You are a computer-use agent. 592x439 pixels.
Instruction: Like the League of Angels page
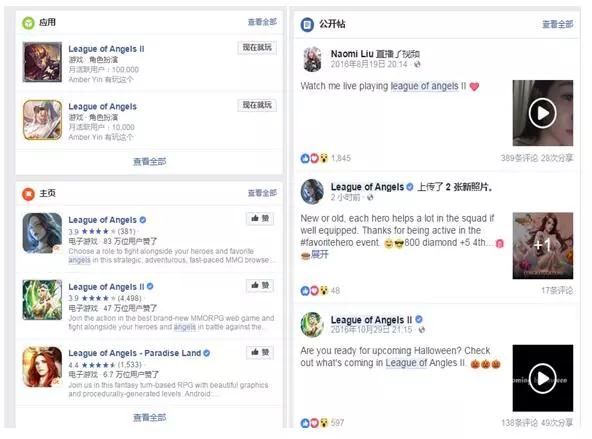[x=260, y=219]
